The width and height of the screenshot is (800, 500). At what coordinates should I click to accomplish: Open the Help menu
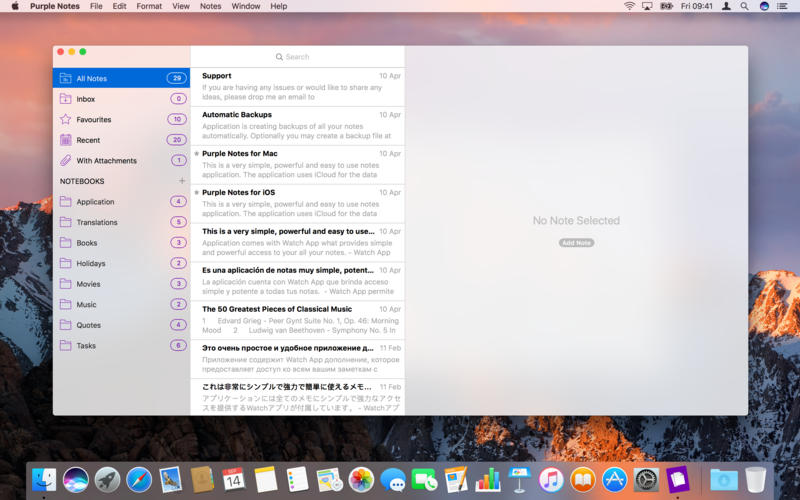click(279, 6)
